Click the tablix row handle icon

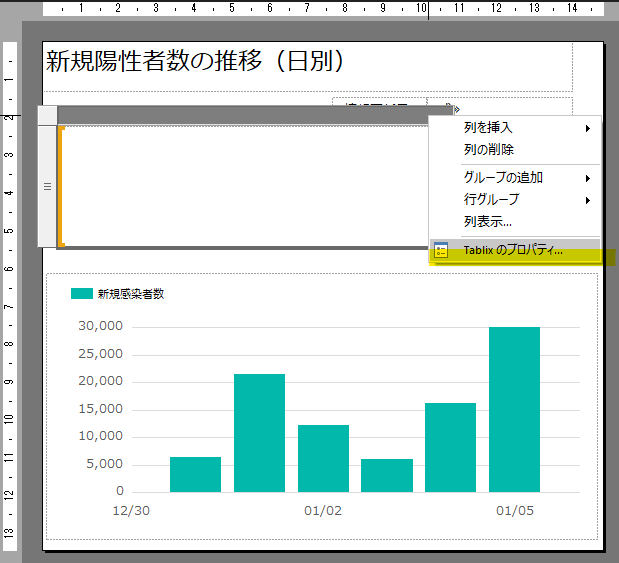[47, 186]
